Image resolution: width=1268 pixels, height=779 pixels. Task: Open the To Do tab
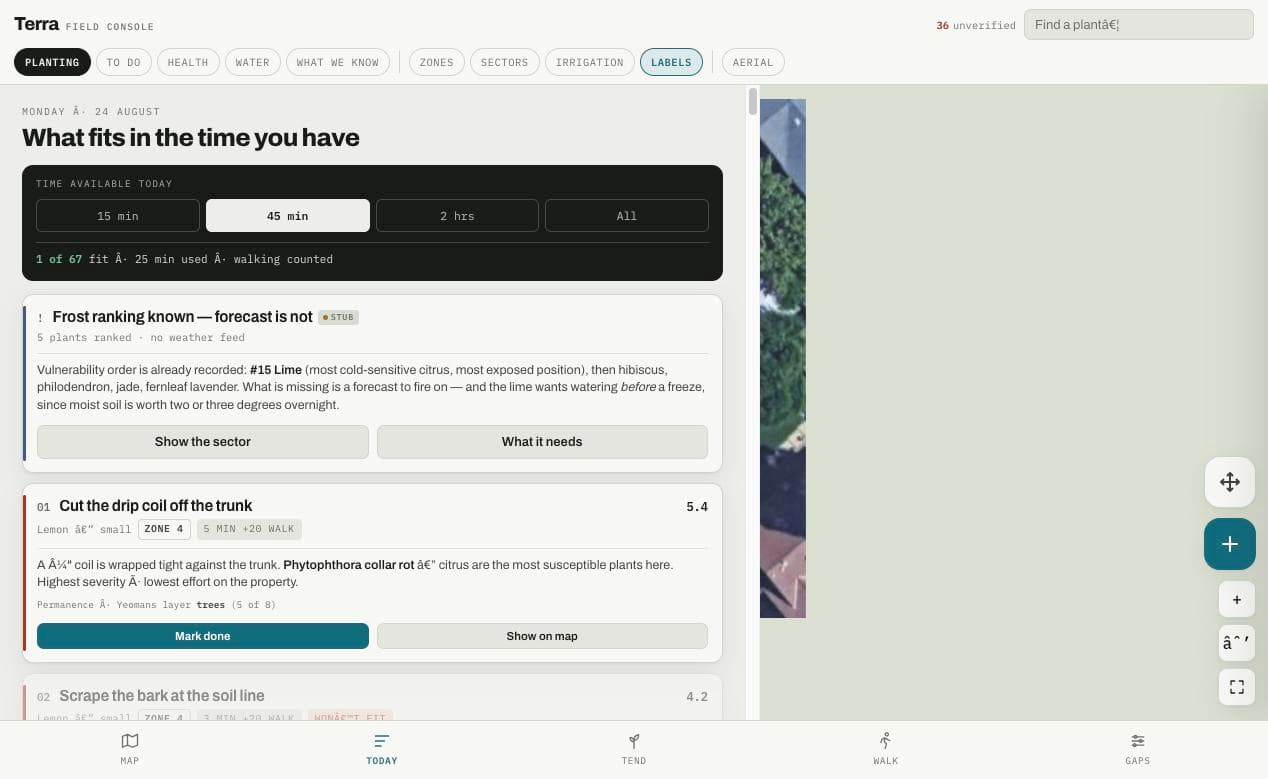click(124, 62)
